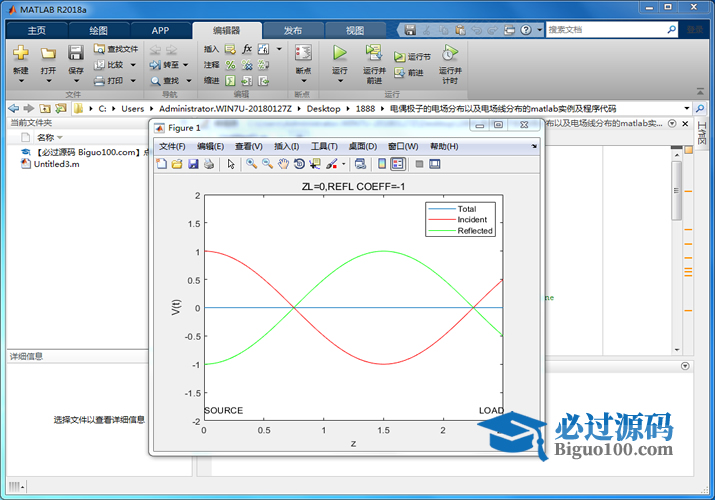Click the 比较 (Compare) button

[115, 65]
